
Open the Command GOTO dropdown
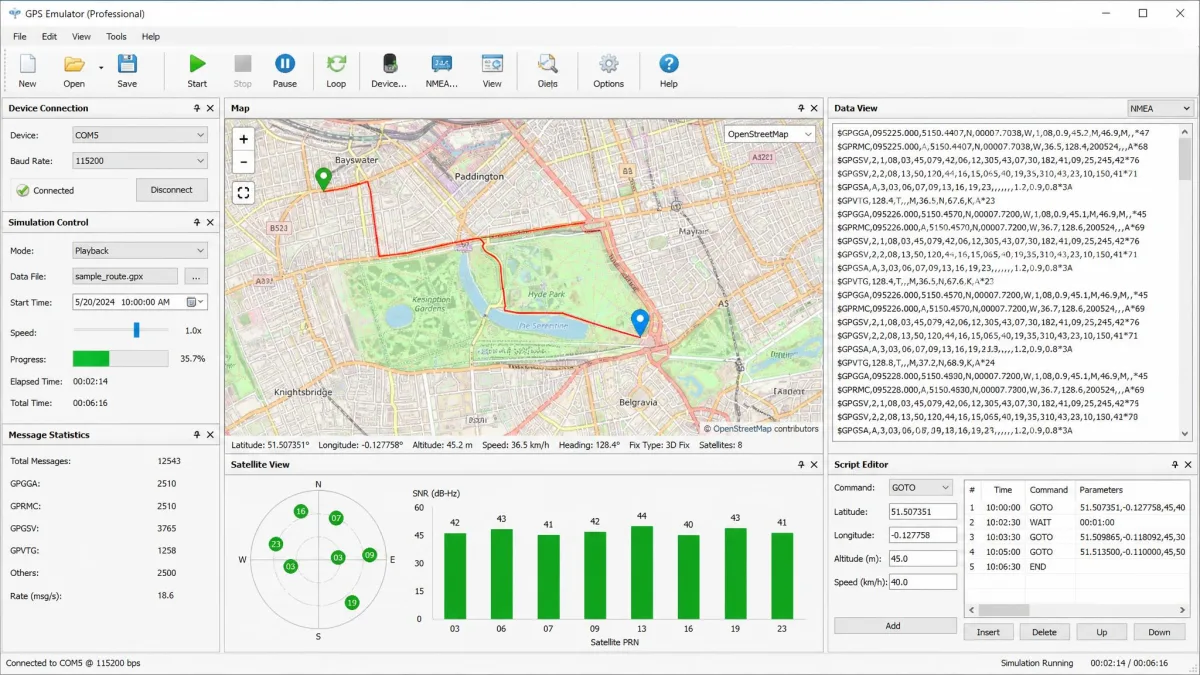[x=921, y=487]
